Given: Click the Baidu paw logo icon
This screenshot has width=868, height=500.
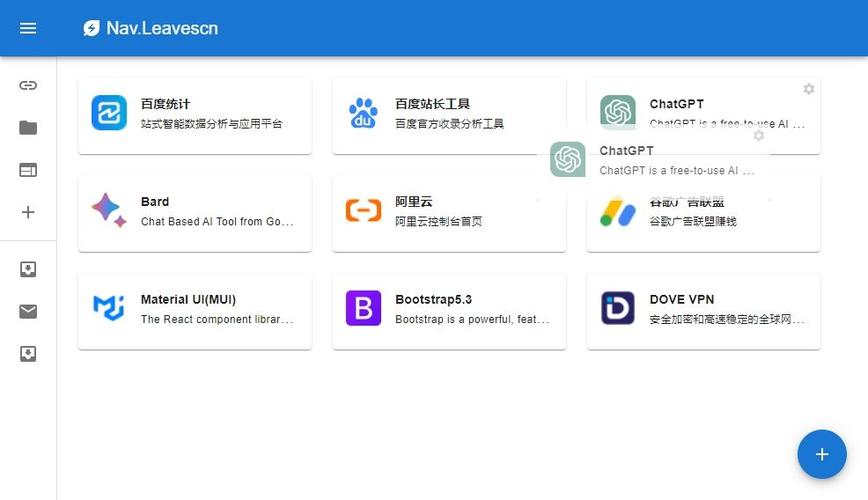Looking at the screenshot, I should [x=363, y=113].
